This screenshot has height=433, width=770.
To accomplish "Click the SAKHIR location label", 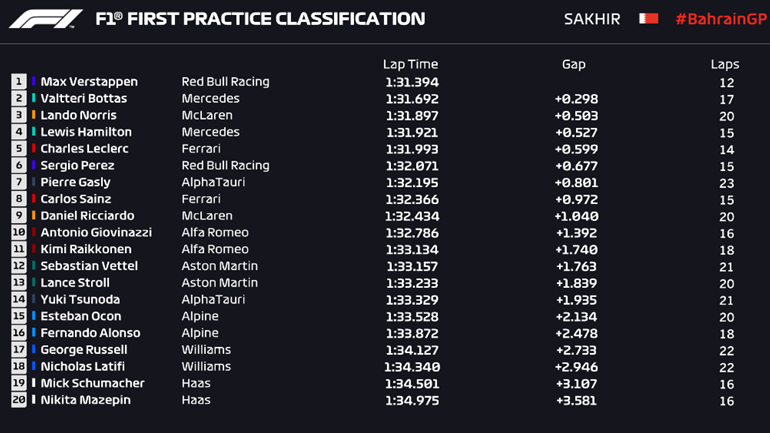I will [591, 19].
